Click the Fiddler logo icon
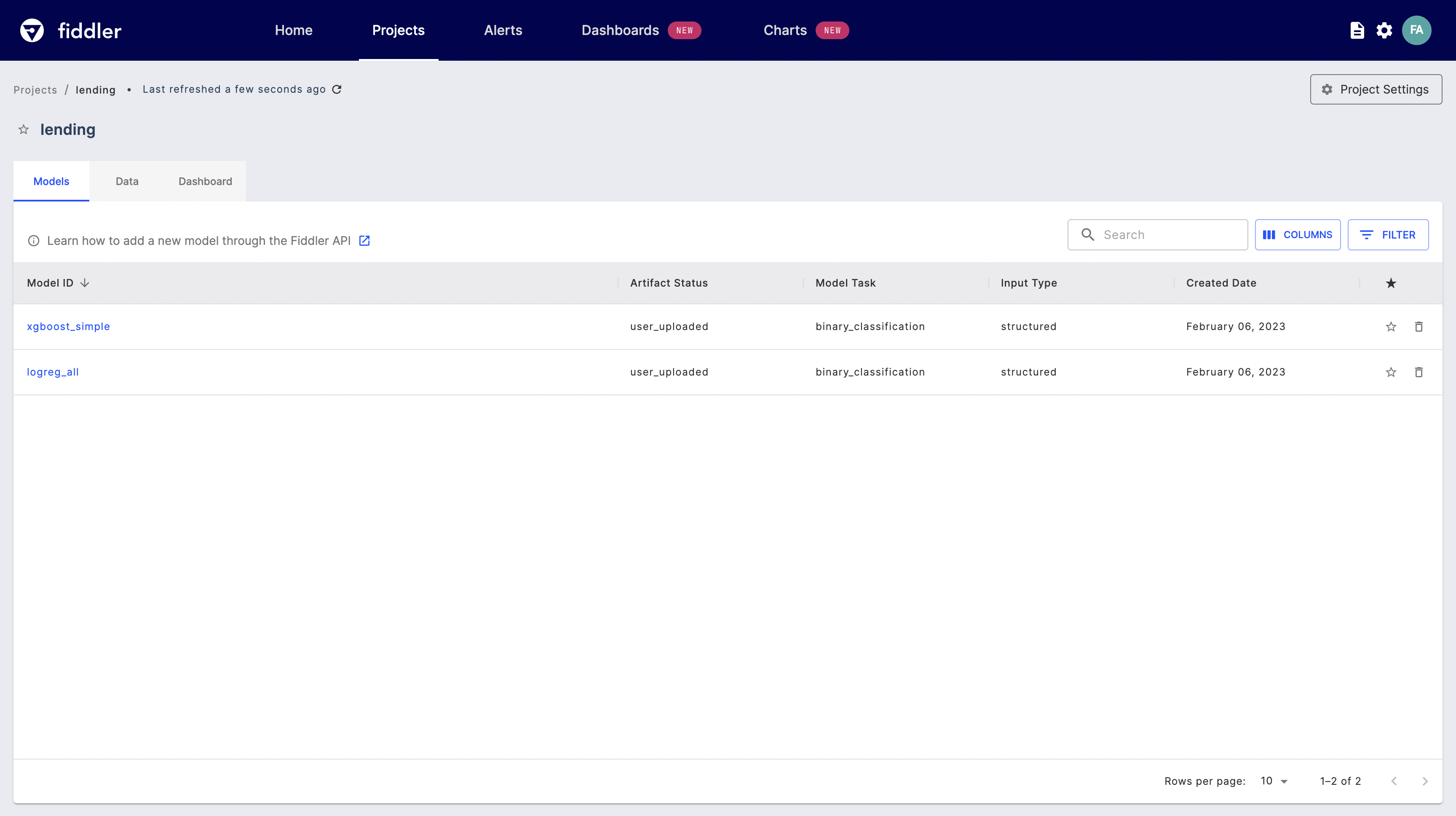Screen dimensions: 1456x816 point(32,30)
